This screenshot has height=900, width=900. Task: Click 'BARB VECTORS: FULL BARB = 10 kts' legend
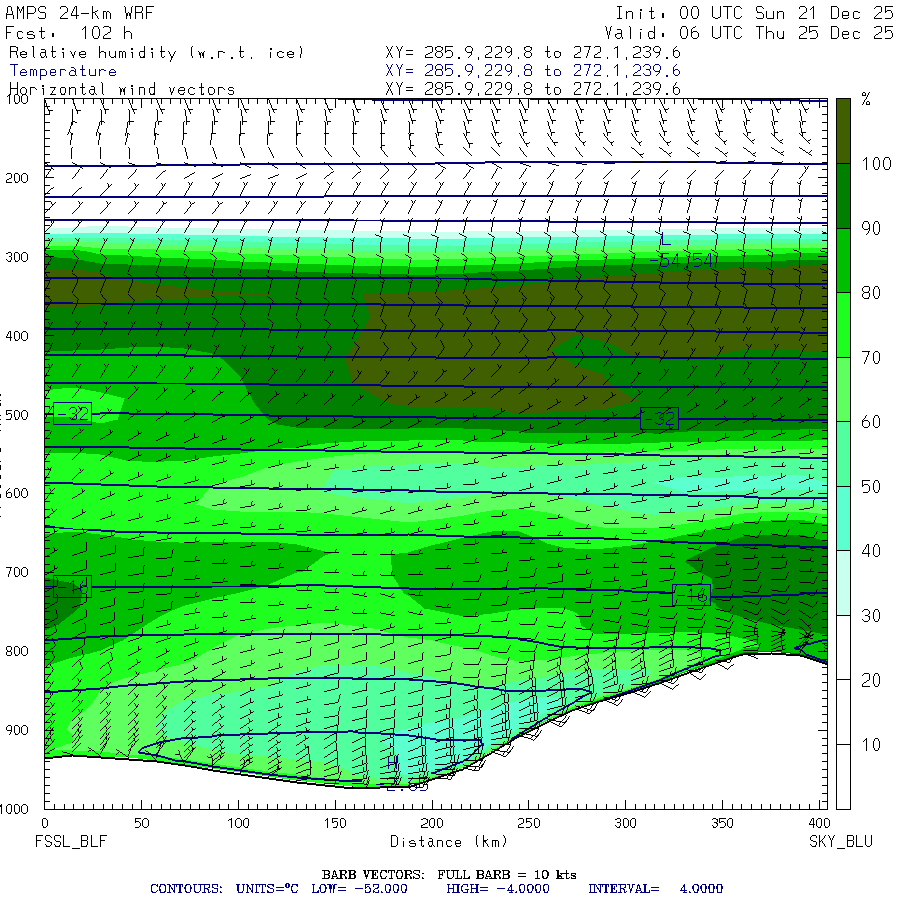(x=449, y=875)
